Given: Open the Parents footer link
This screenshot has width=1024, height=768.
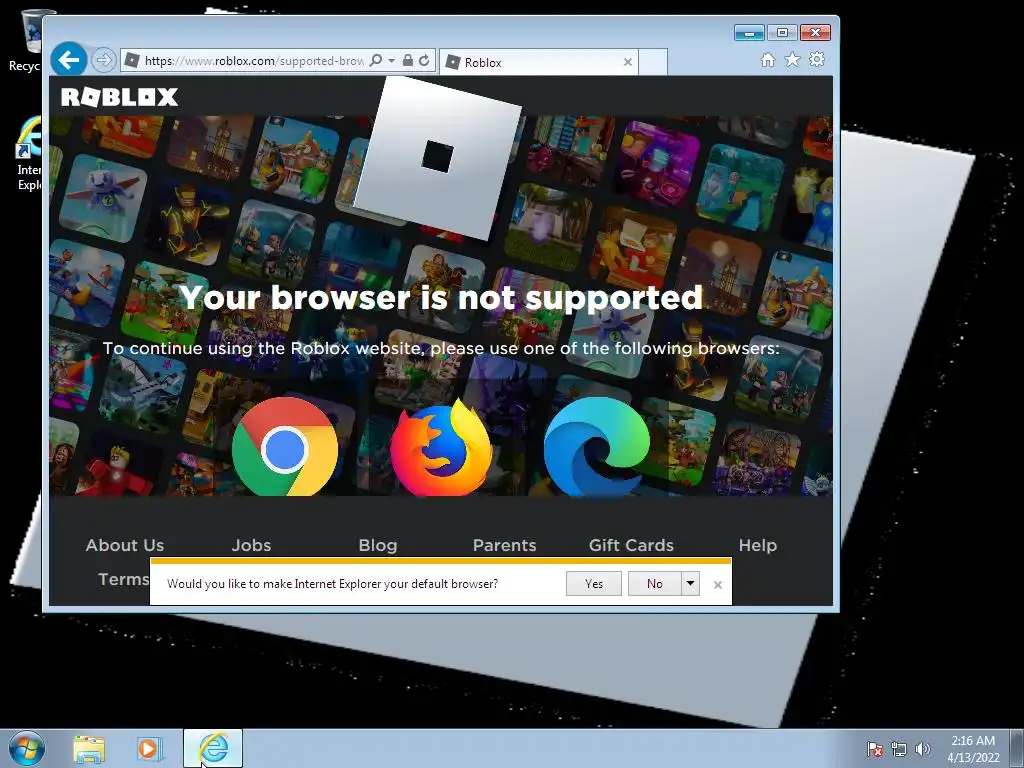Looking at the screenshot, I should click(x=505, y=545).
